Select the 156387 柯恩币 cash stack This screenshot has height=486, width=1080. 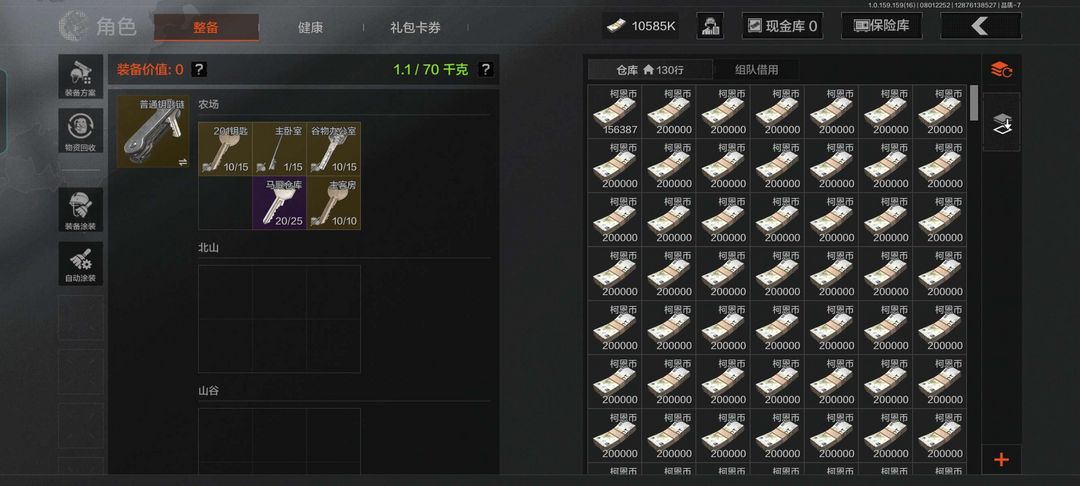[x=614, y=112]
